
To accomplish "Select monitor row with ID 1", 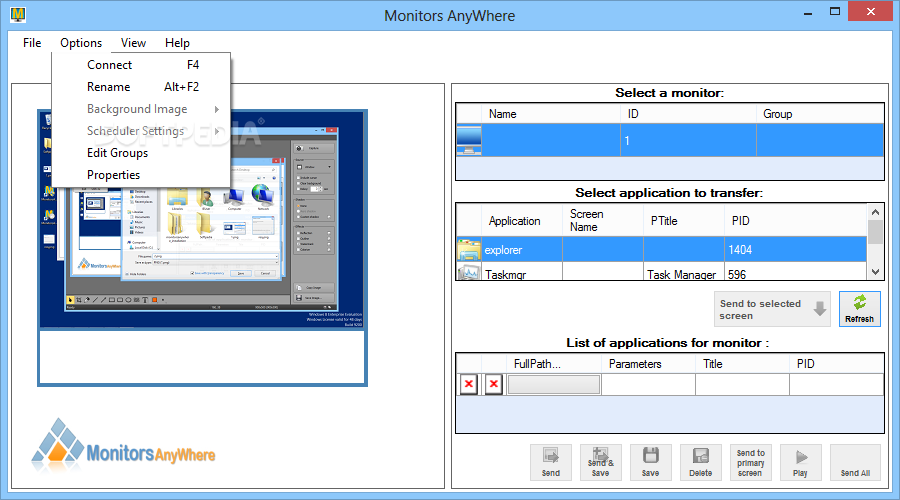I will pos(670,141).
